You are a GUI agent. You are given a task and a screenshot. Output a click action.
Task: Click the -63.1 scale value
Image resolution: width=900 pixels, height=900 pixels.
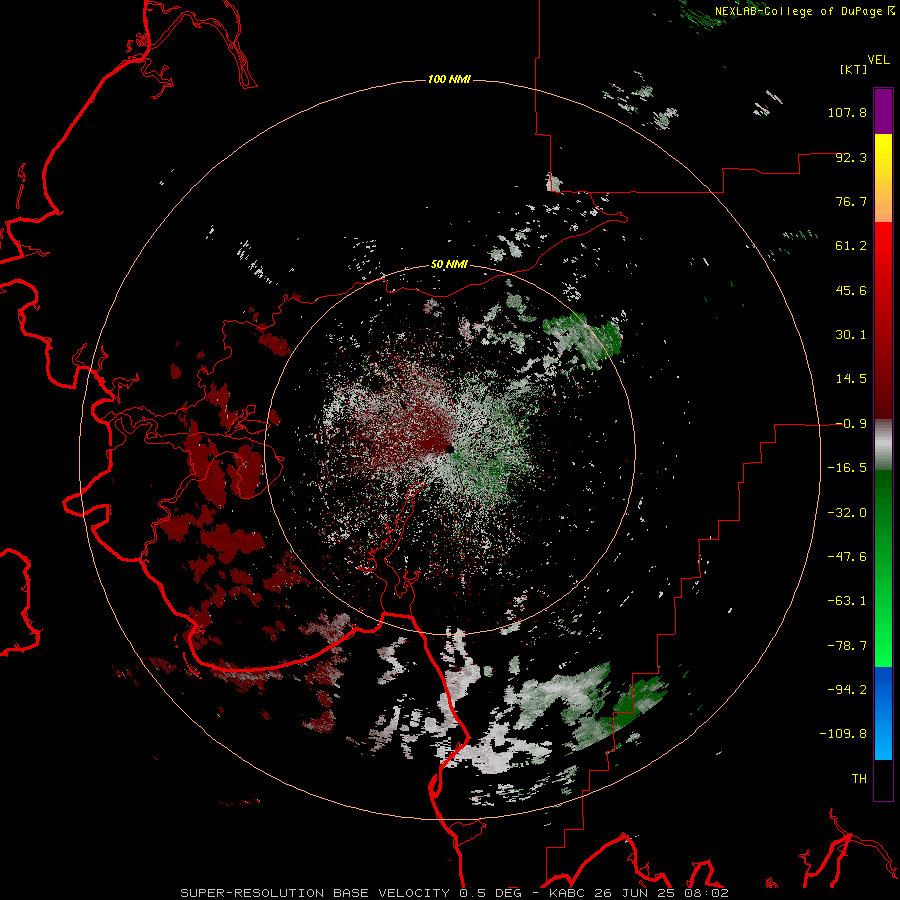point(847,601)
